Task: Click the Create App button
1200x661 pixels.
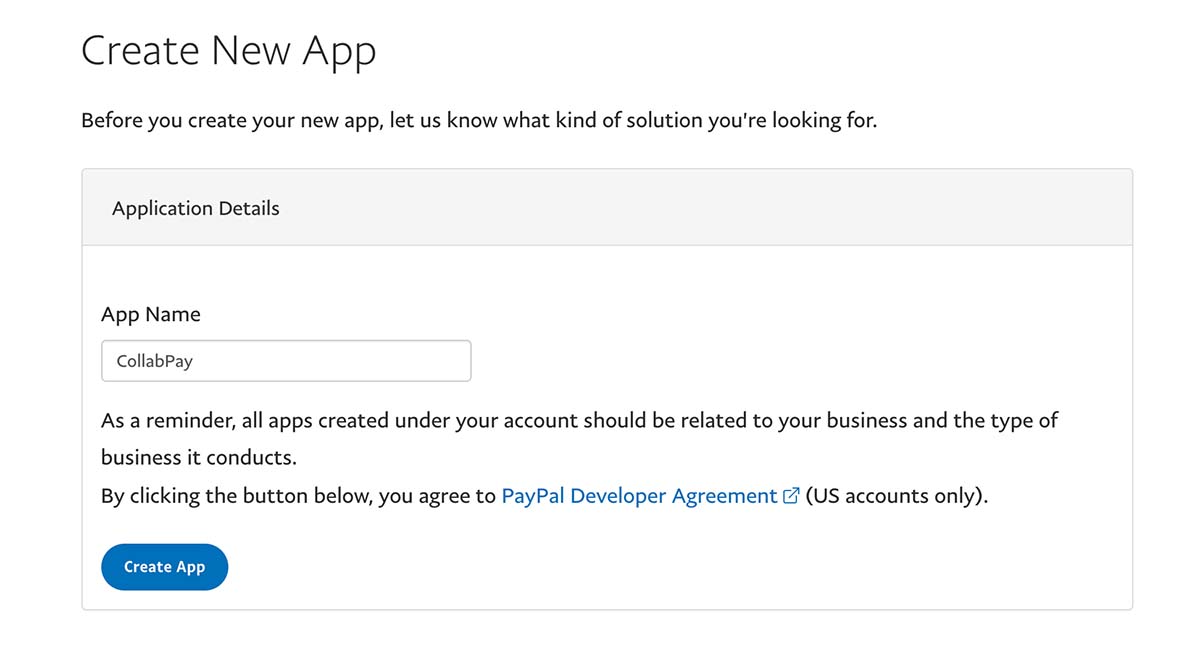Action: (165, 567)
